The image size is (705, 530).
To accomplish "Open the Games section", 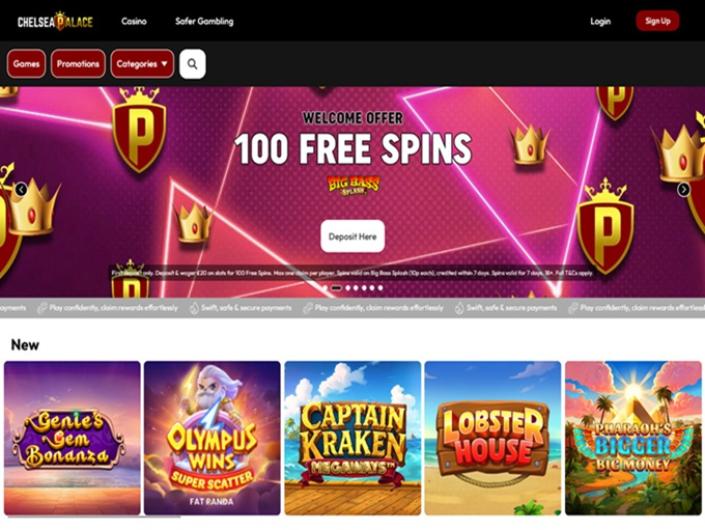I will point(26,64).
